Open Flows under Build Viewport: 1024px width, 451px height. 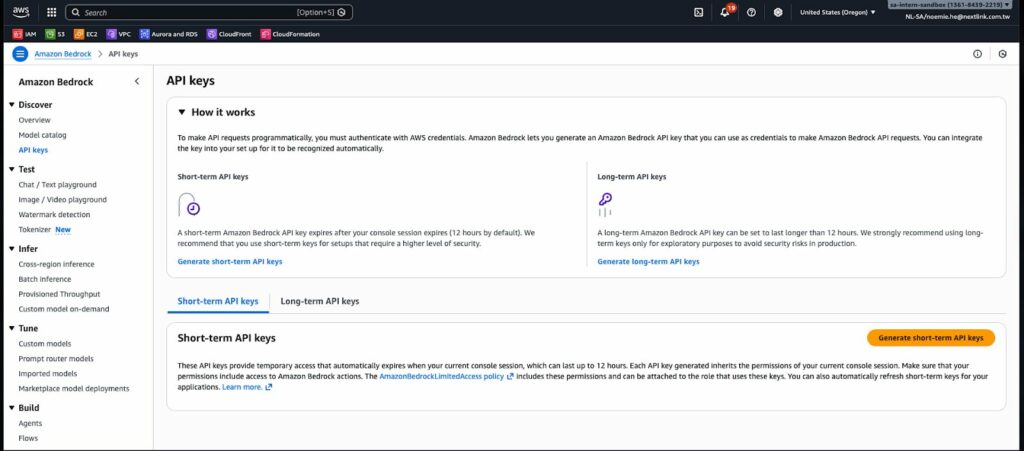tap(28, 439)
